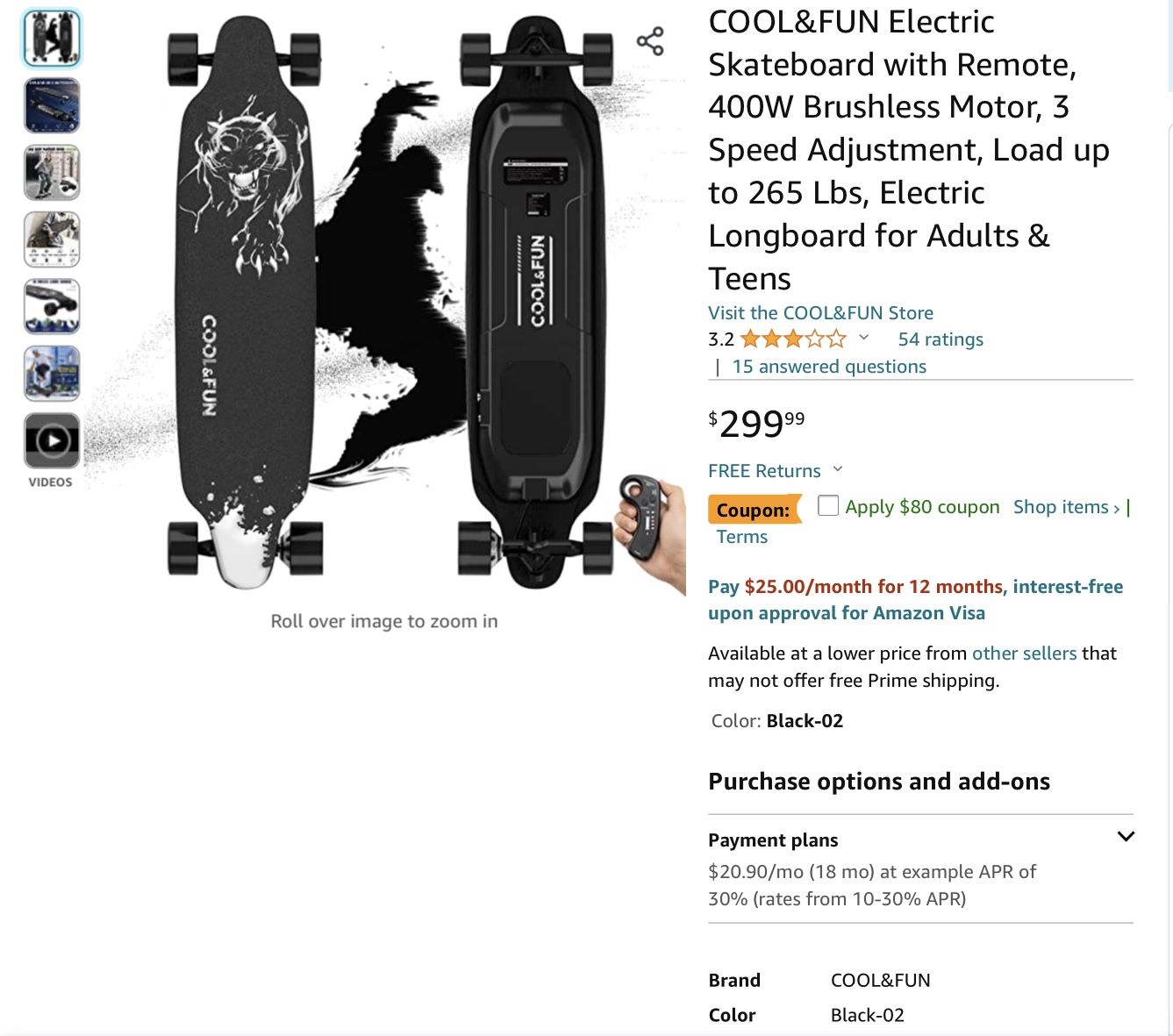Click the other sellers link
Screen dimensions: 1173x1036
click(x=1024, y=654)
